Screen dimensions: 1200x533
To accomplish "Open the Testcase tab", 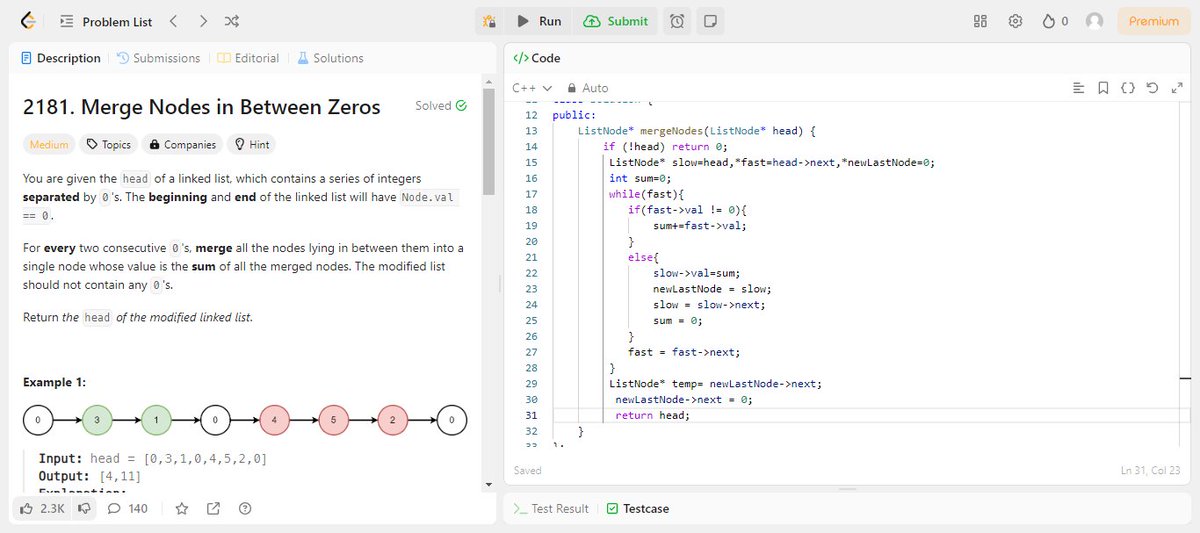I will 638,509.
